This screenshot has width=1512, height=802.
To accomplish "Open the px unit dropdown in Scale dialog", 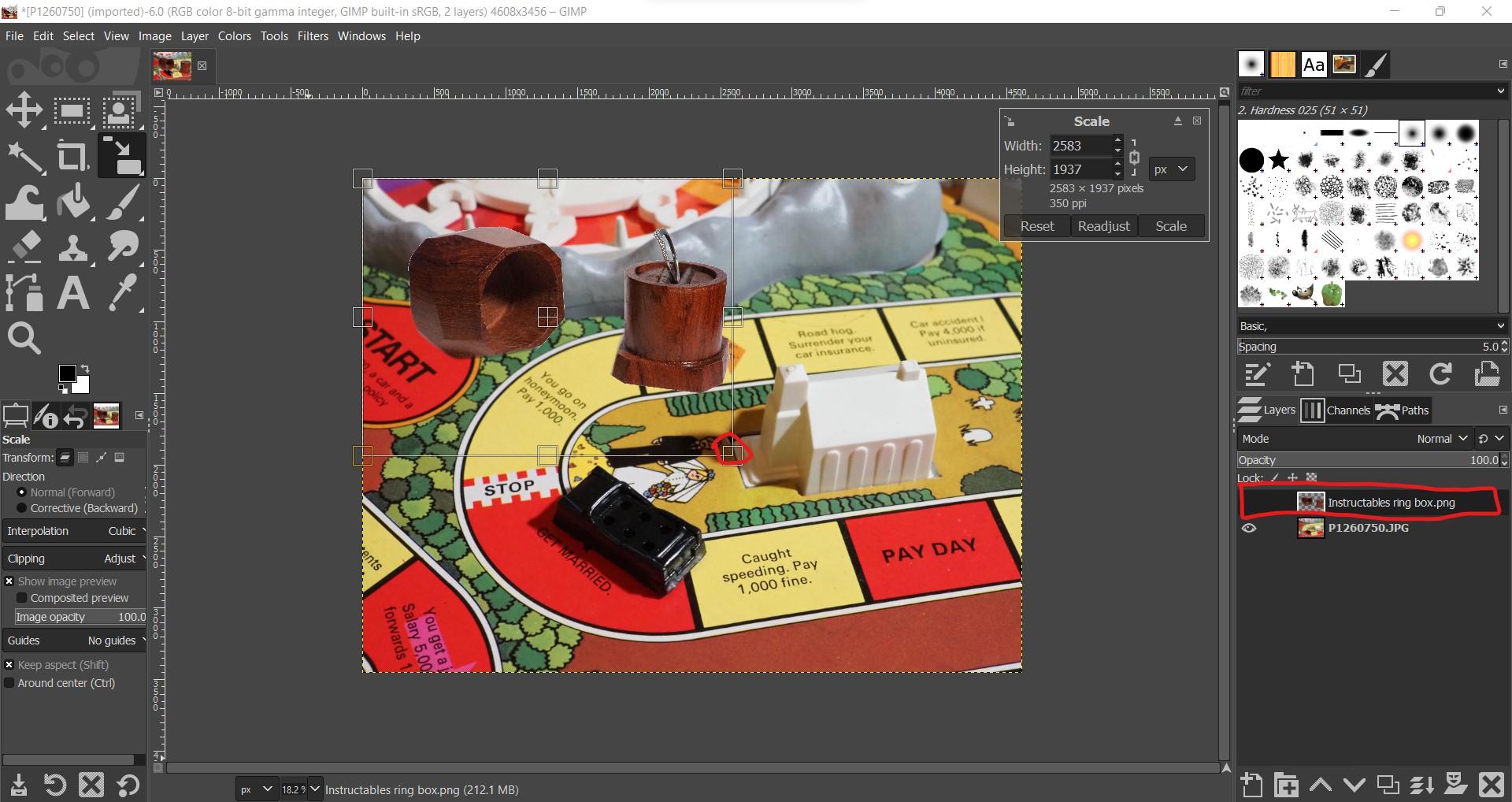I will (x=1171, y=169).
